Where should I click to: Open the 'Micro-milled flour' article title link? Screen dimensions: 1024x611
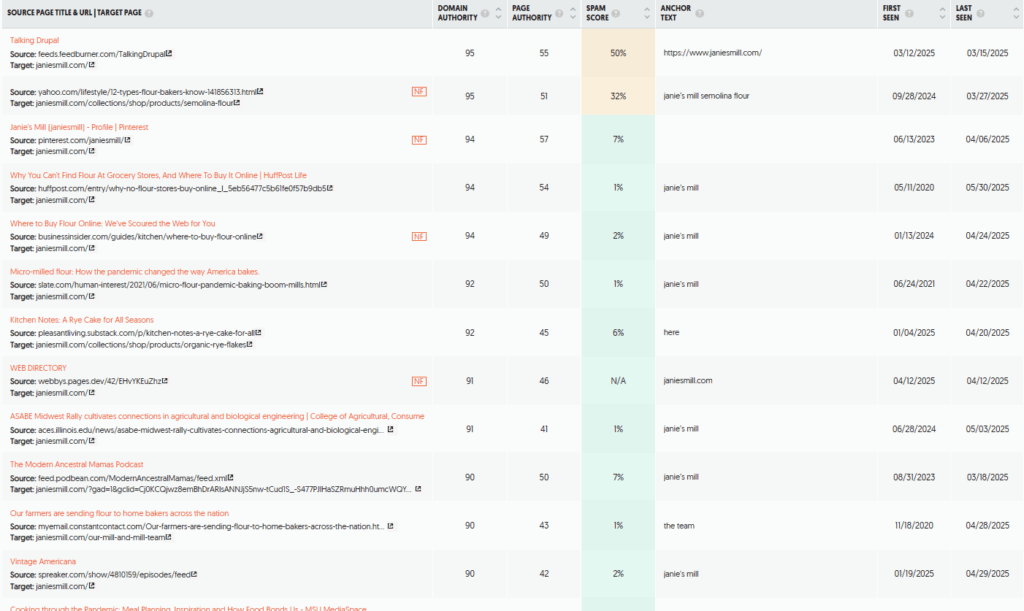click(x=135, y=272)
